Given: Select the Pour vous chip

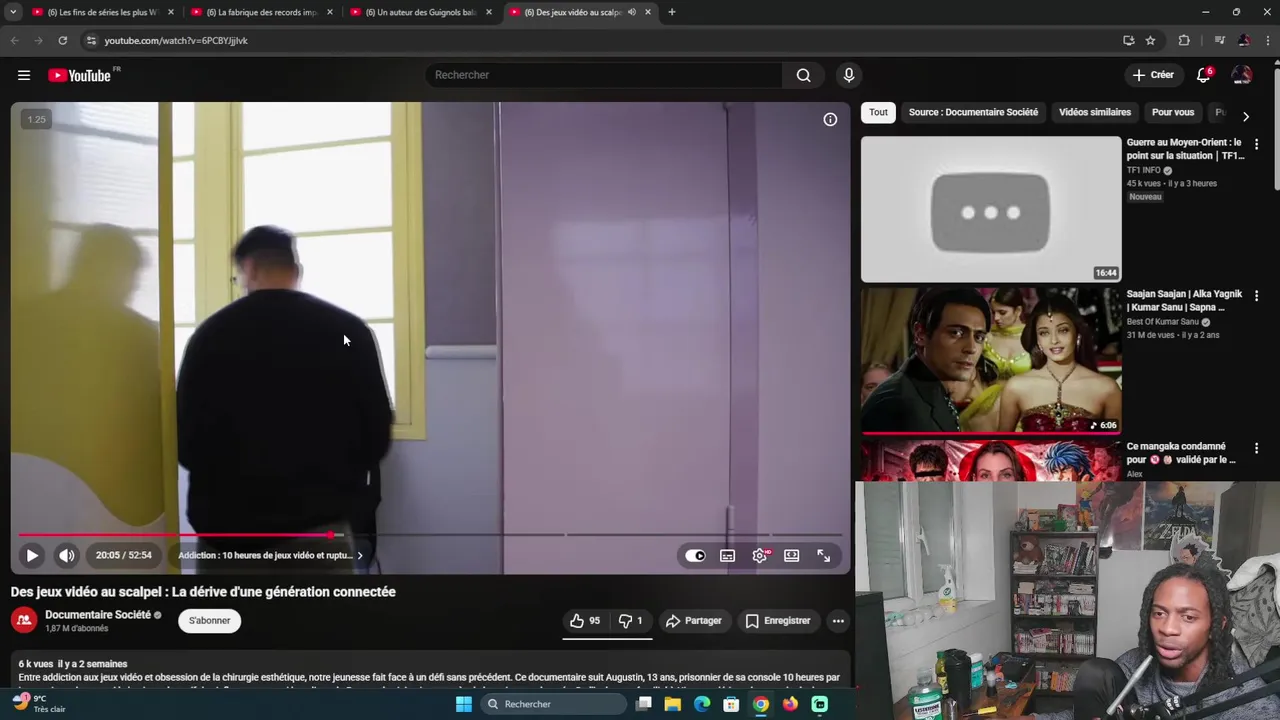Looking at the screenshot, I should 1173,112.
